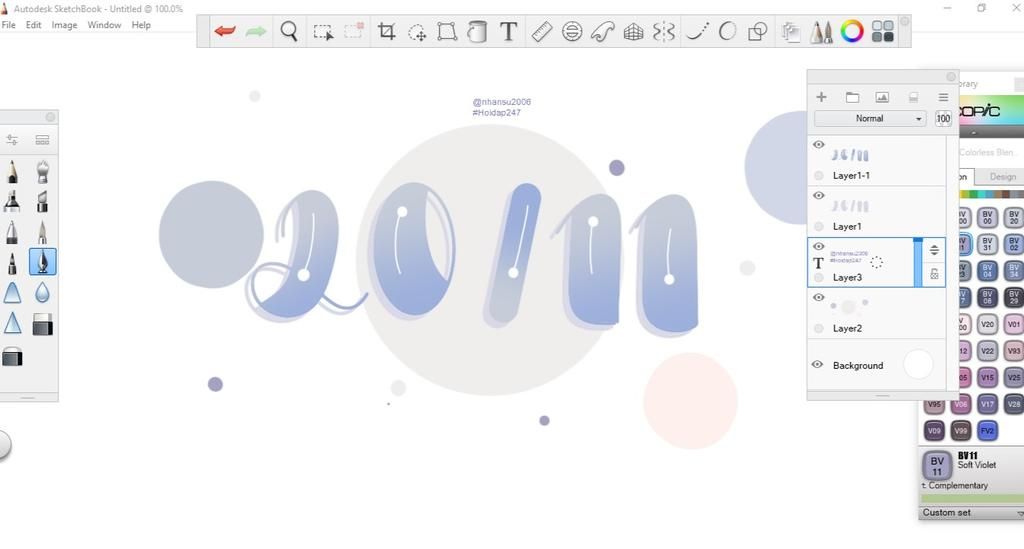
Task: Add an image layer
Action: [882, 97]
